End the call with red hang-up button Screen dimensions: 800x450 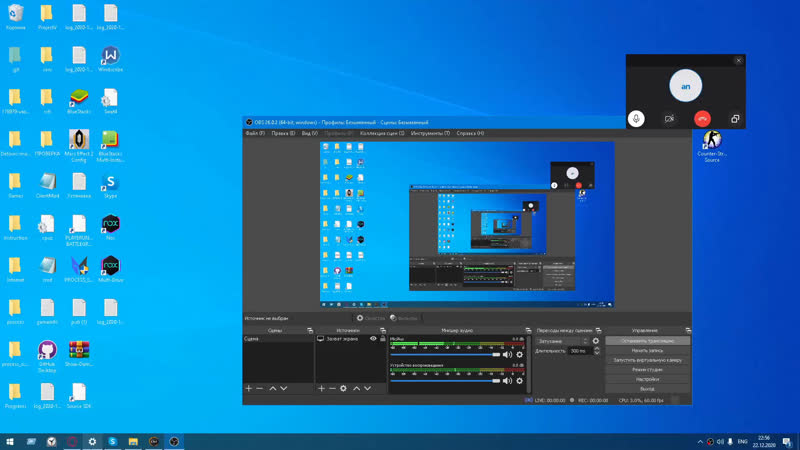coord(703,119)
